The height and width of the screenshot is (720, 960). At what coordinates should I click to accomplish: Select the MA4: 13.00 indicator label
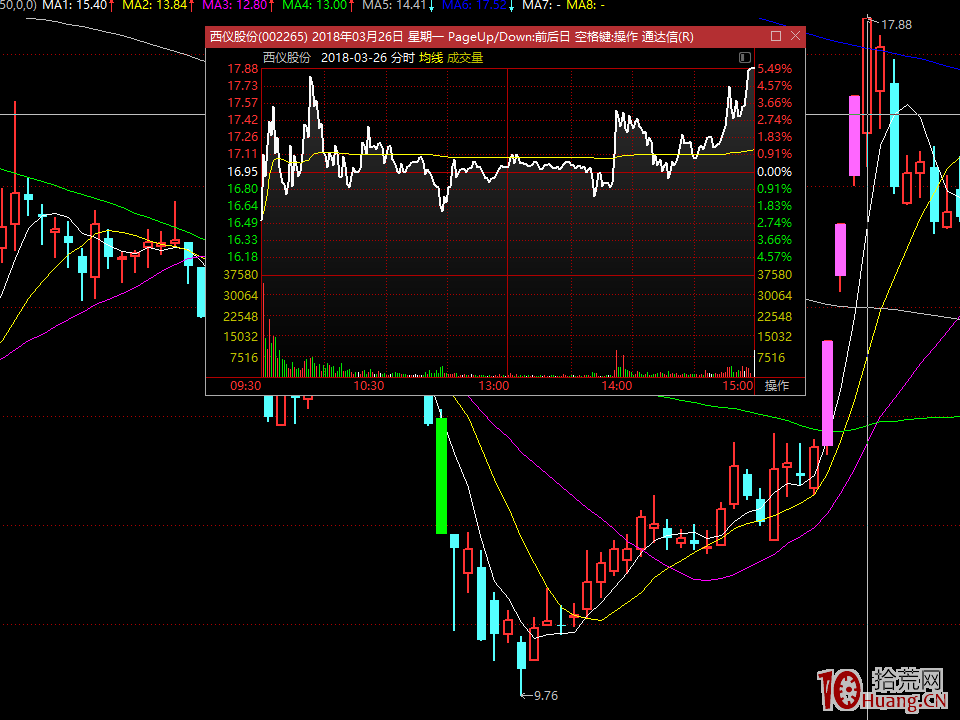[x=315, y=6]
